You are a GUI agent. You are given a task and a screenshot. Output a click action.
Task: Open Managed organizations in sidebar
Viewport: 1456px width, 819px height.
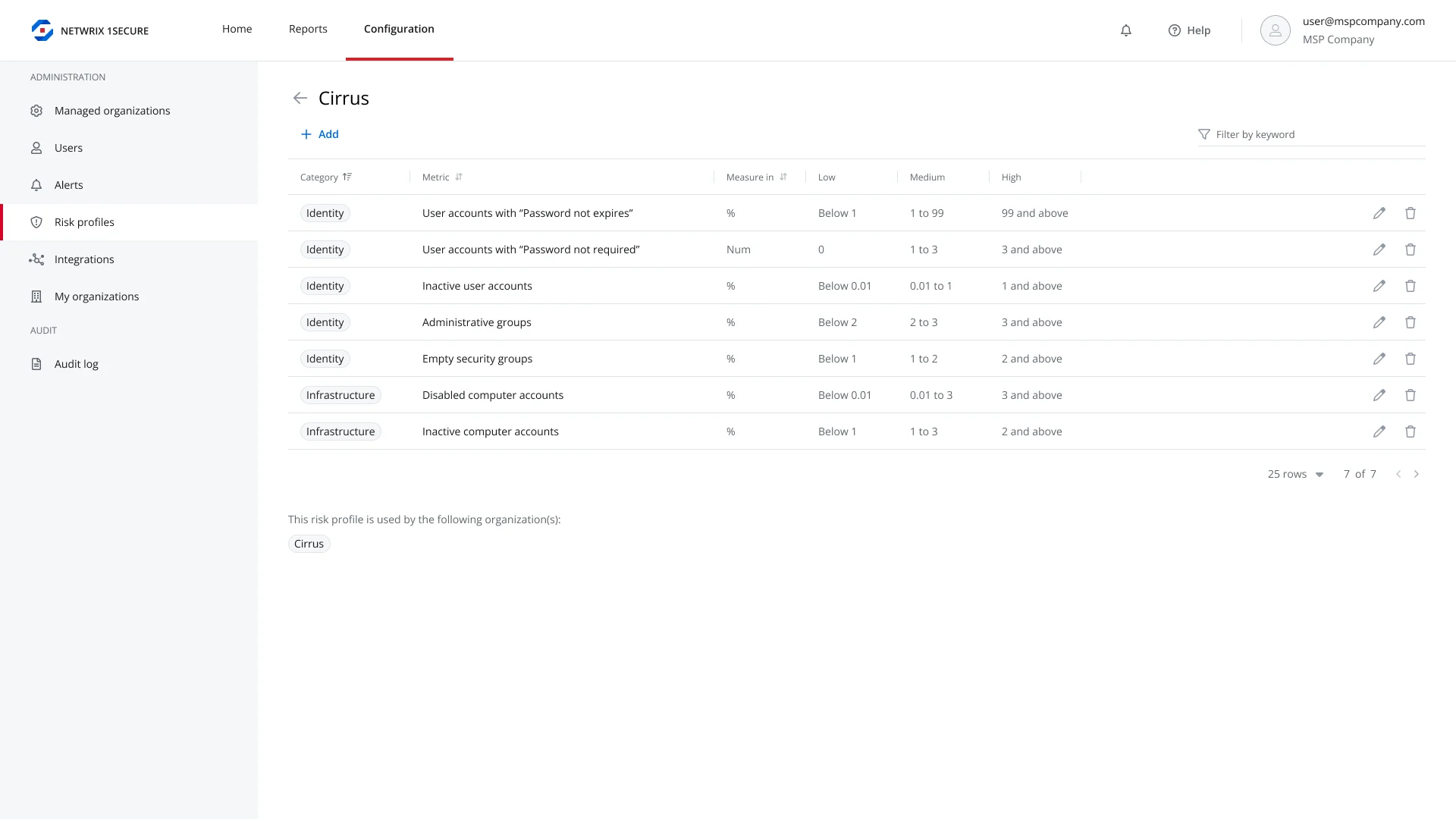[x=129, y=111]
